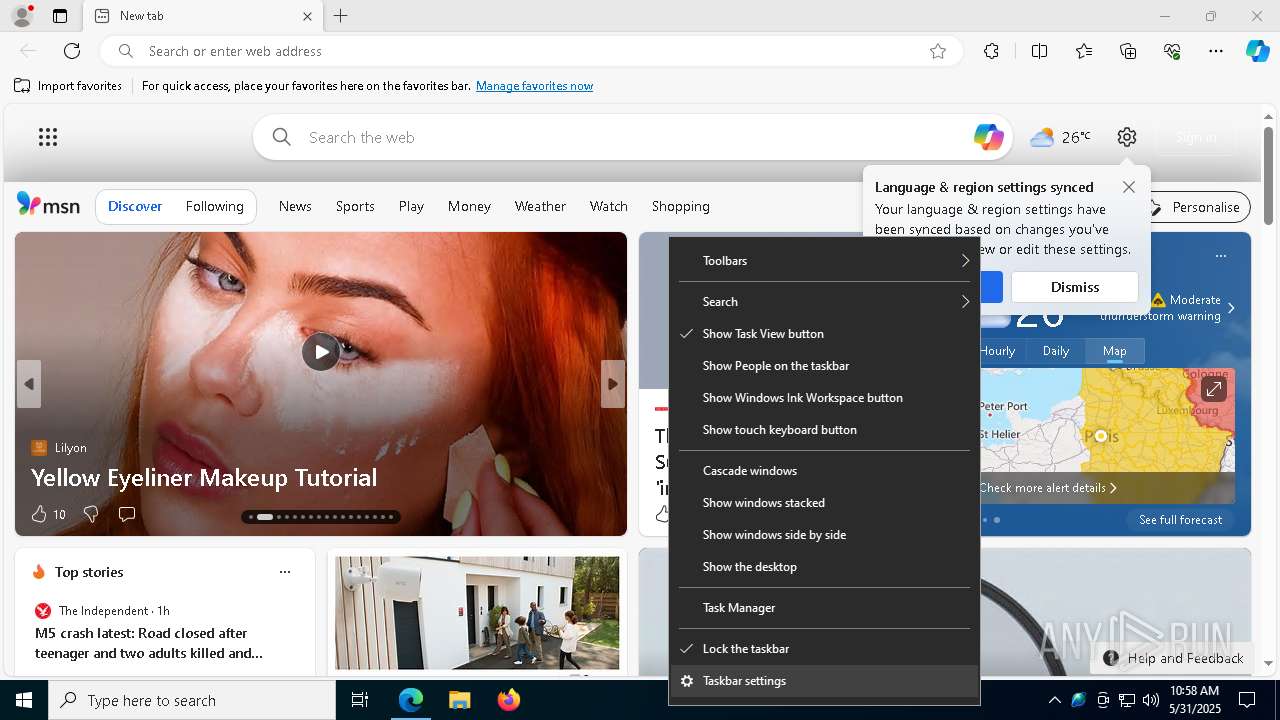Open the volume control in system tray
1280x720 pixels.
(x=1150, y=700)
